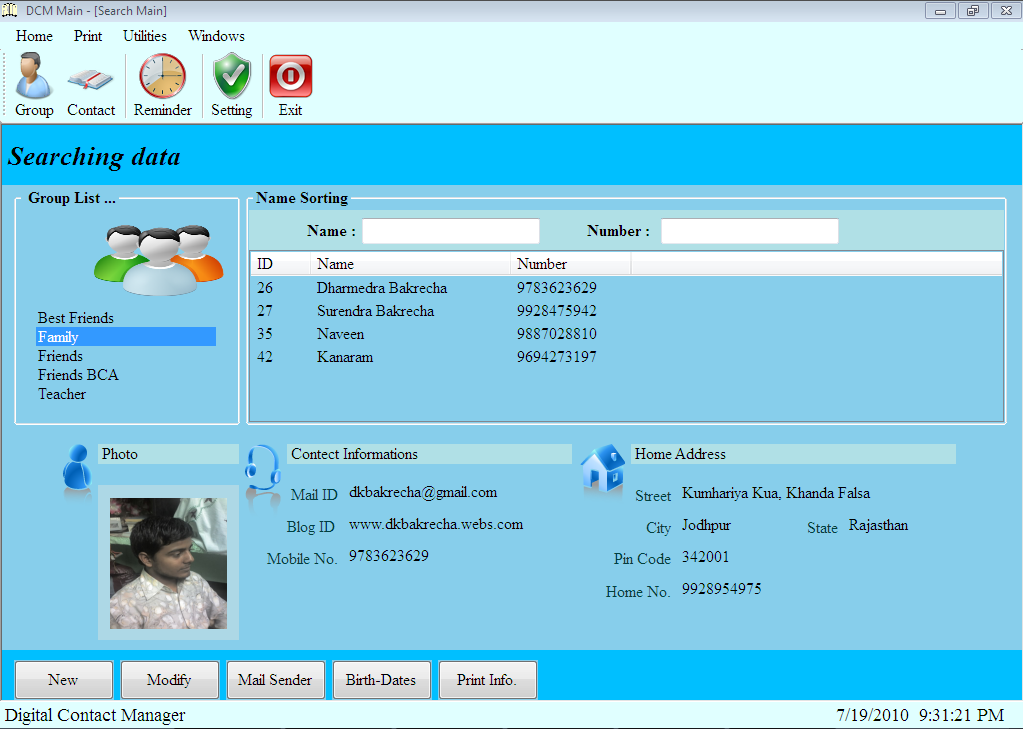Click number 9928475942 in the list
The image size is (1023, 729).
(557, 311)
